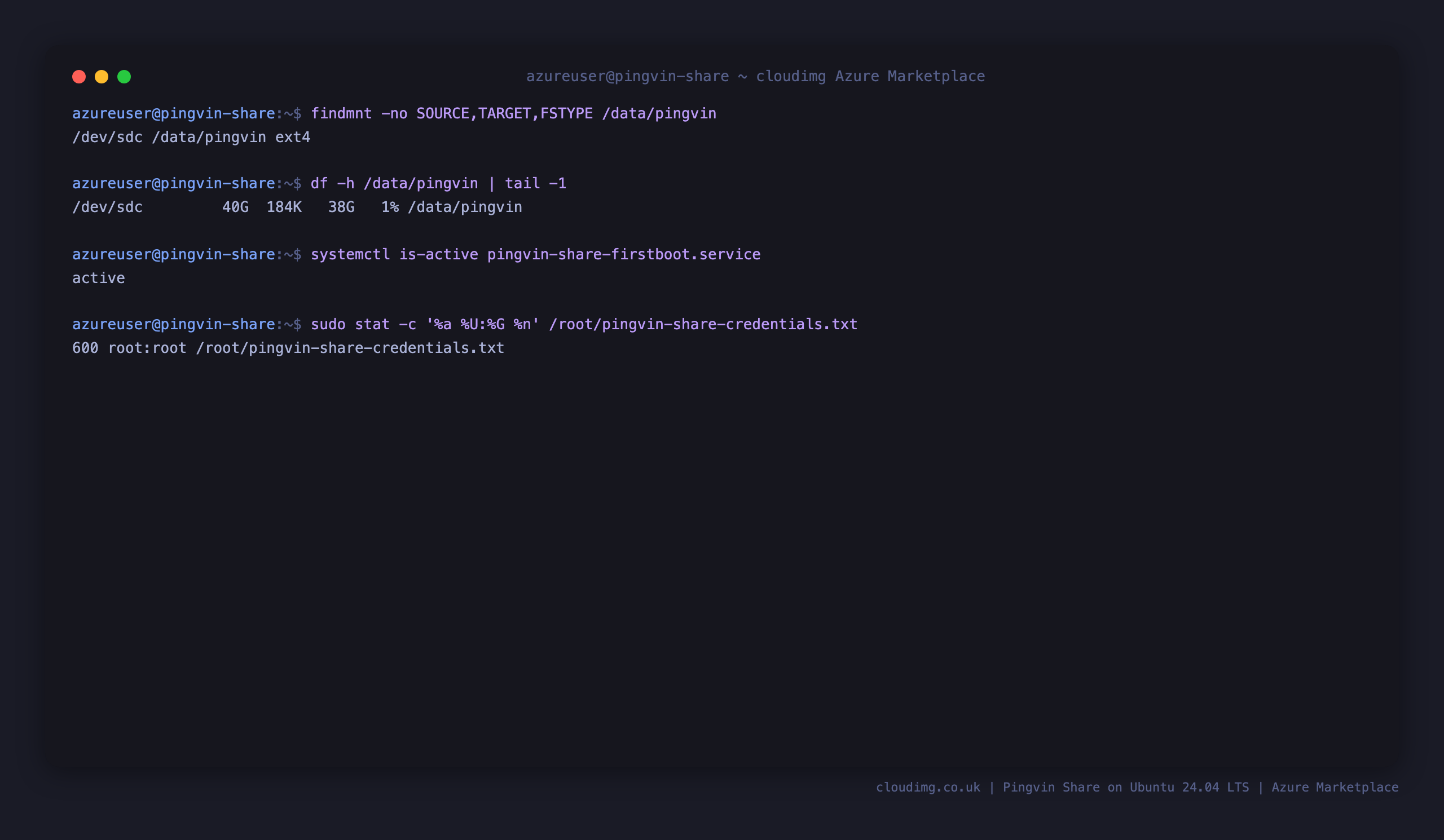Click the 38G available value
This screenshot has width=1444, height=840.
[x=341, y=207]
